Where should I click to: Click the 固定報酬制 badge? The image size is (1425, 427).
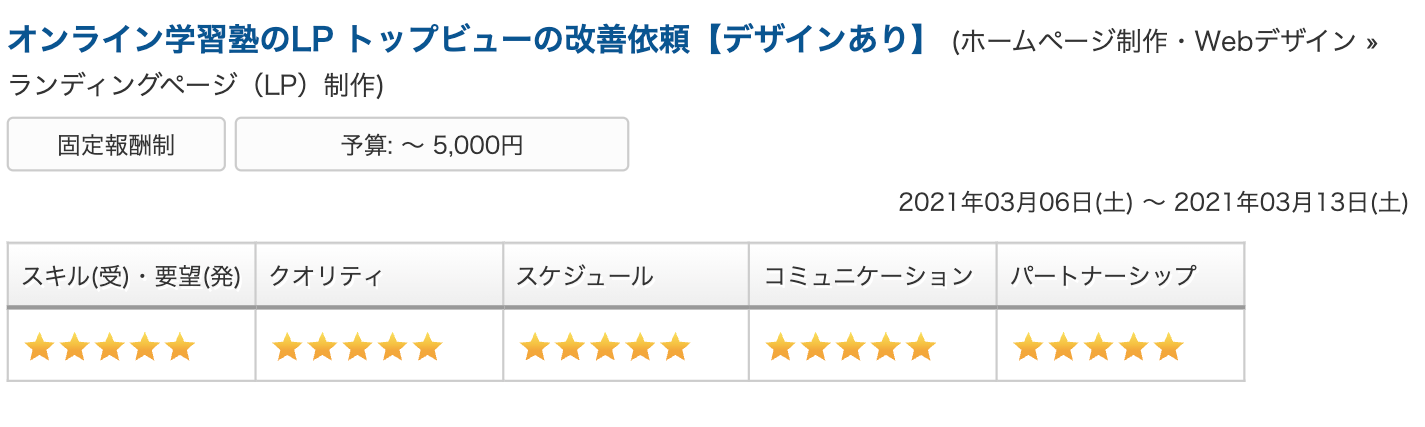click(x=116, y=145)
